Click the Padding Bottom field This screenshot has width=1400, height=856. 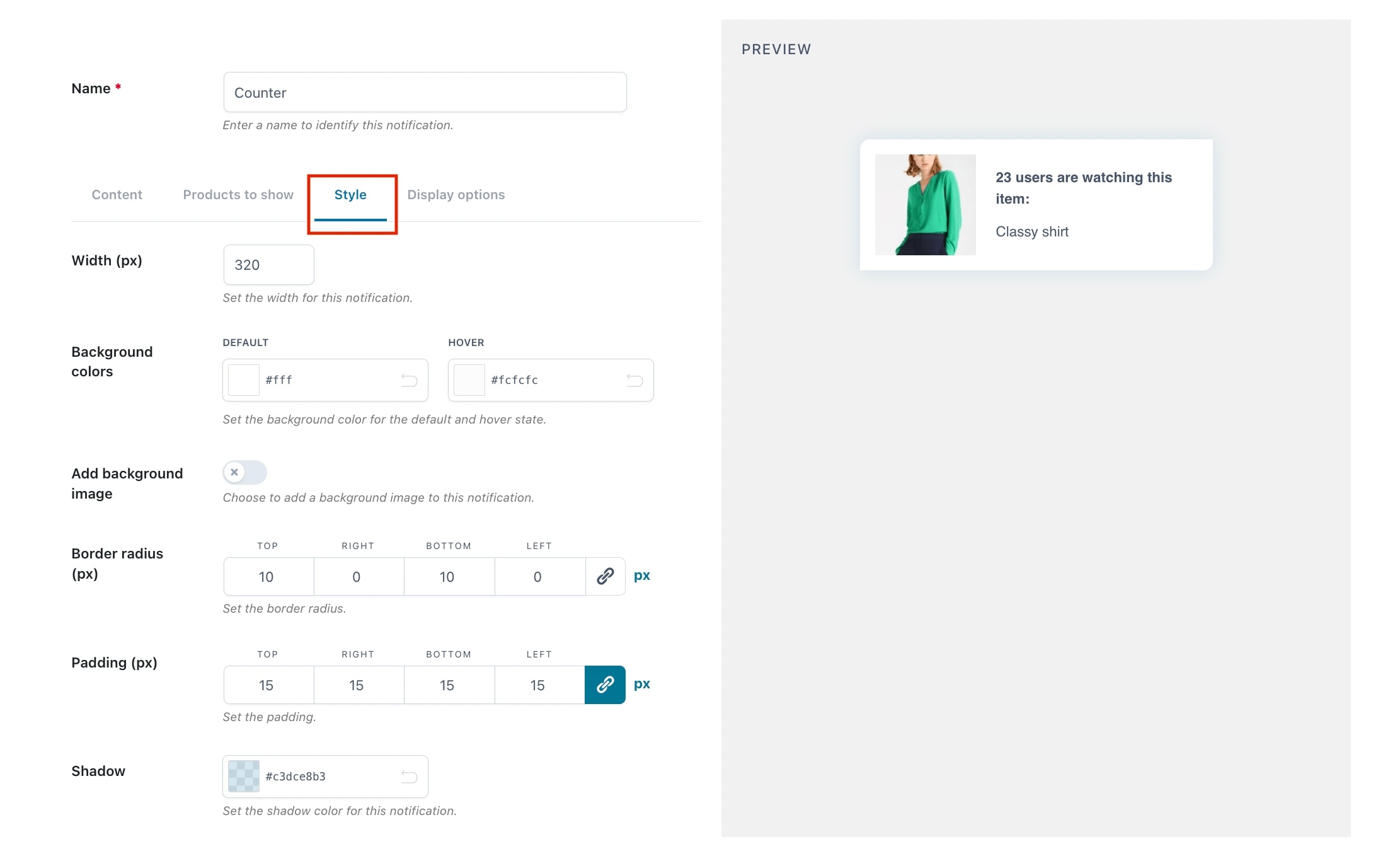click(x=449, y=685)
